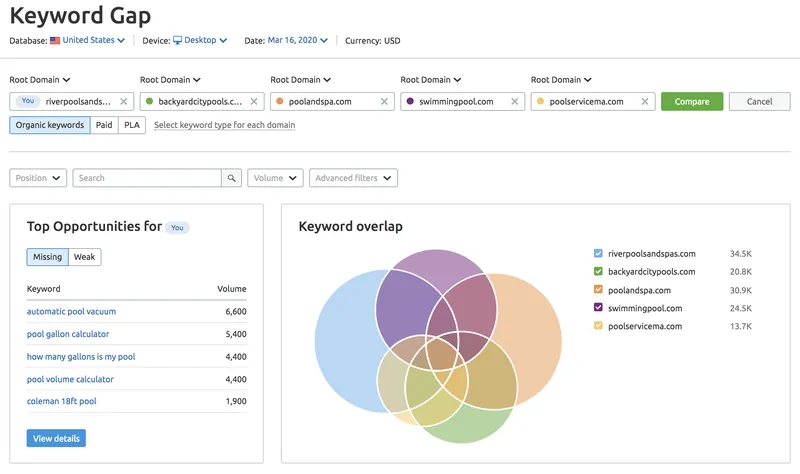Open the Advanced filters dropdown

[353, 178]
